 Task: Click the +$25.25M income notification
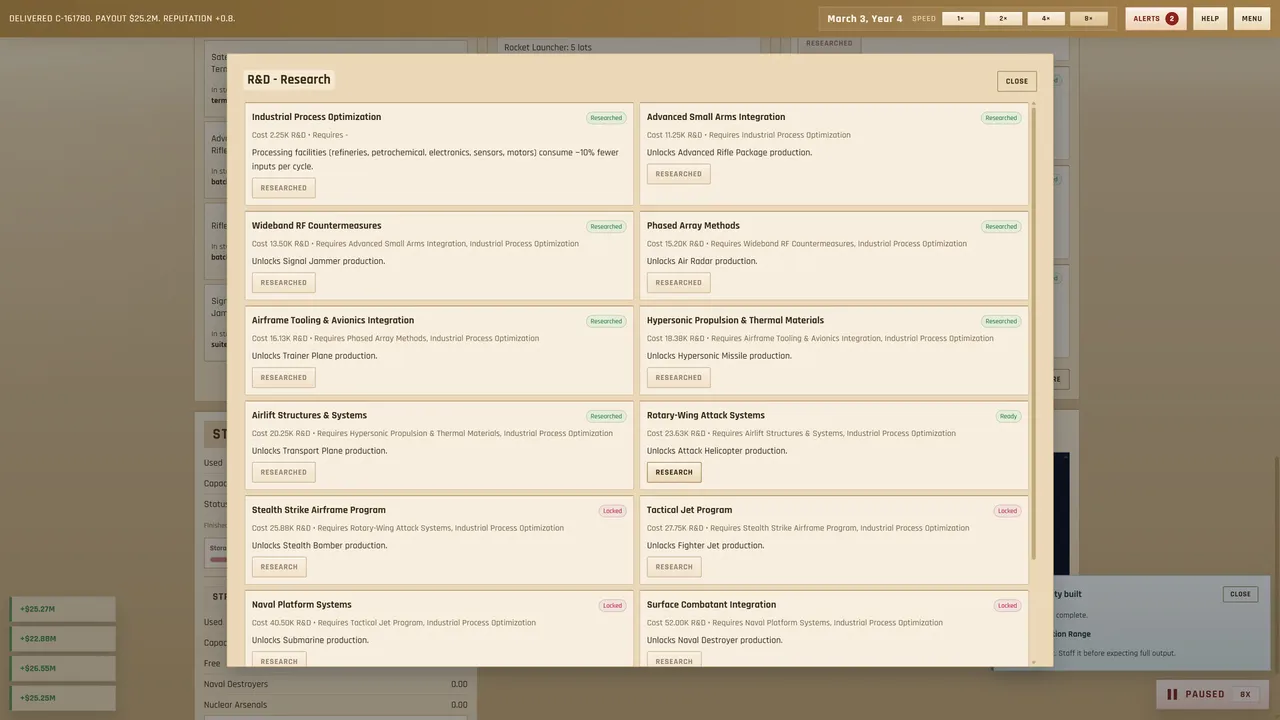[x=63, y=698]
